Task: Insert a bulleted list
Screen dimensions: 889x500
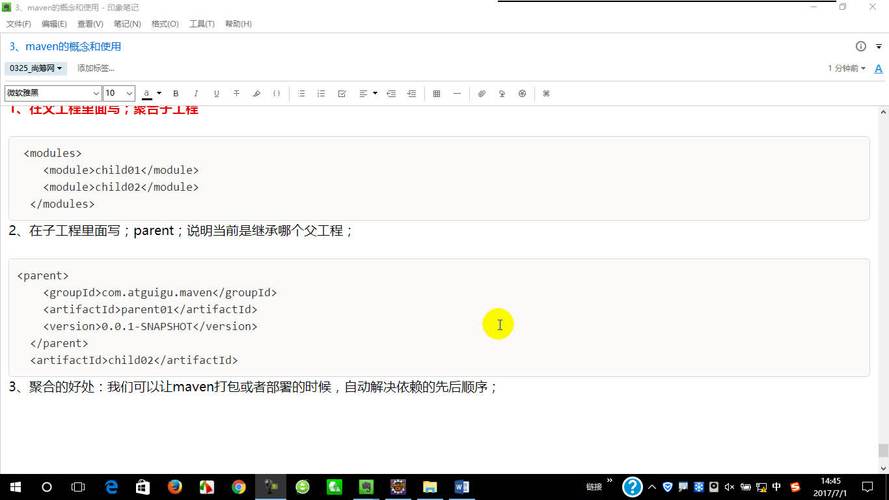Action: [301, 94]
